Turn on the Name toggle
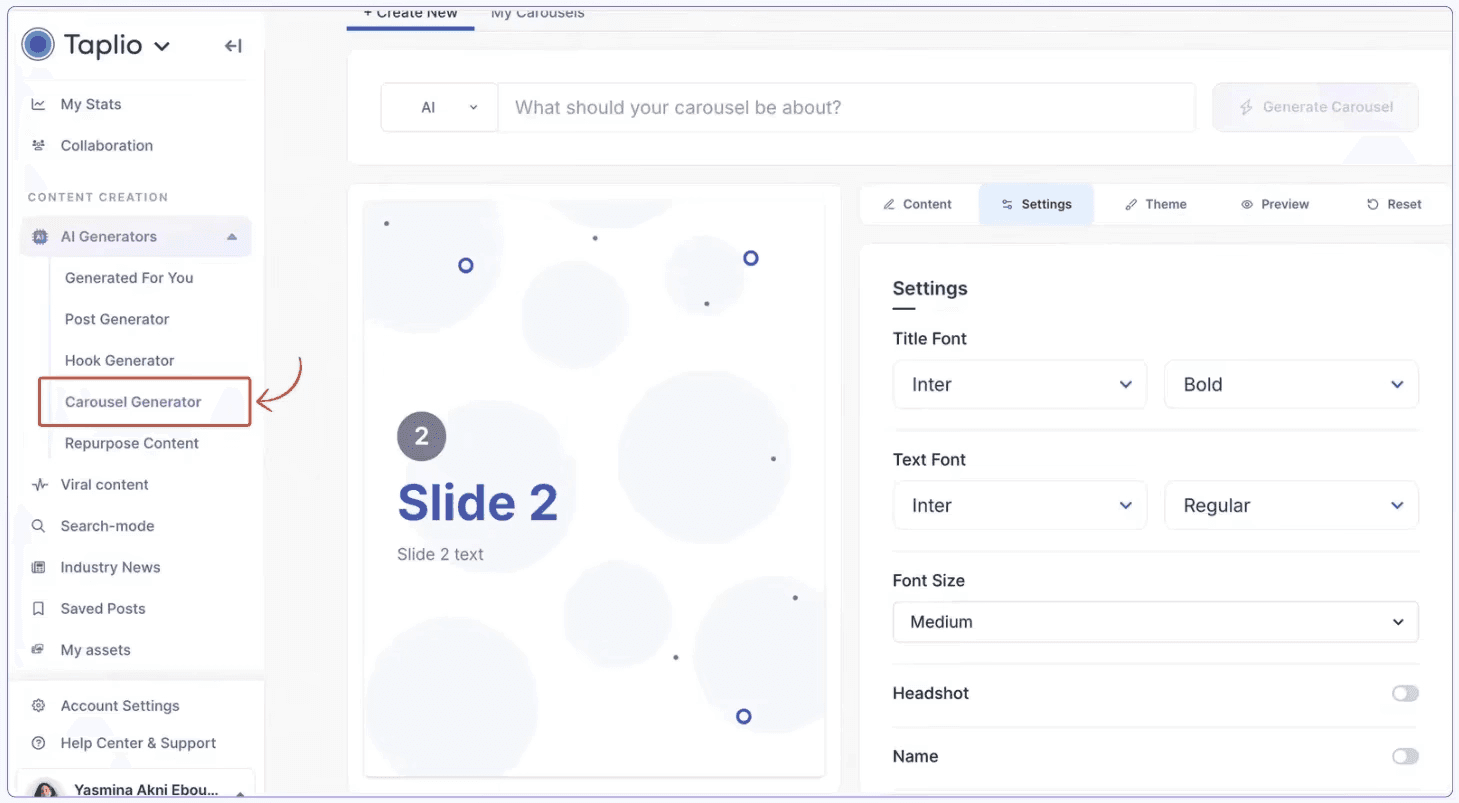Screen dimensions: 1459x803 click(1404, 756)
